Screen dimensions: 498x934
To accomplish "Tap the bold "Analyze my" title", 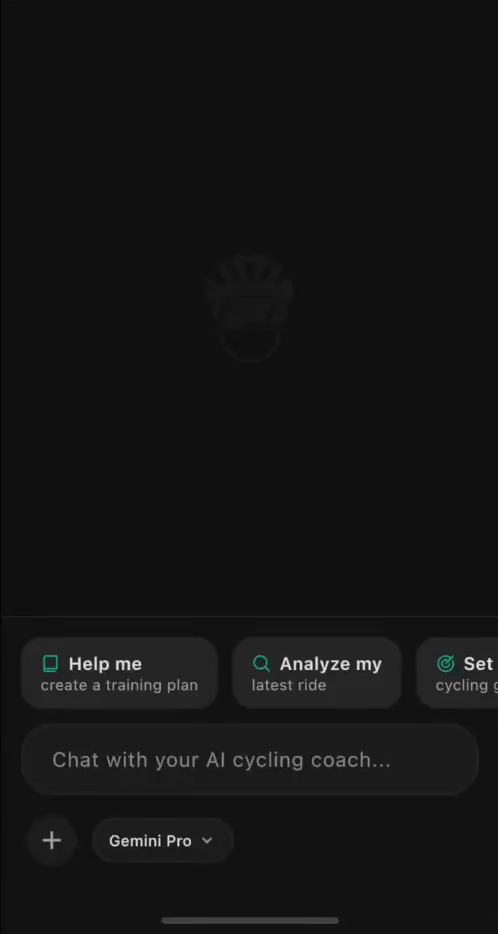I will tap(331, 664).
